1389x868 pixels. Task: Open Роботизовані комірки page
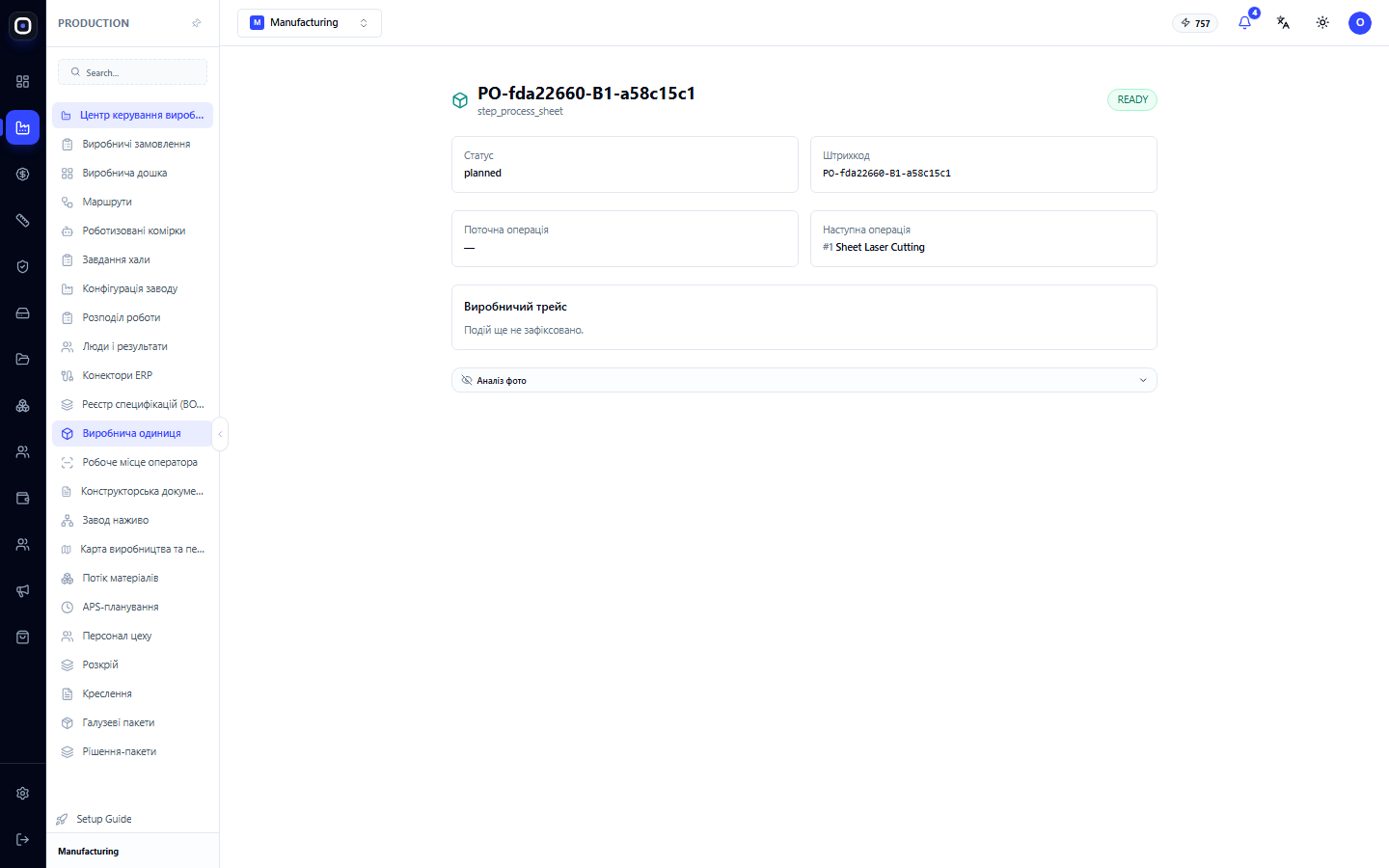click(x=132, y=231)
